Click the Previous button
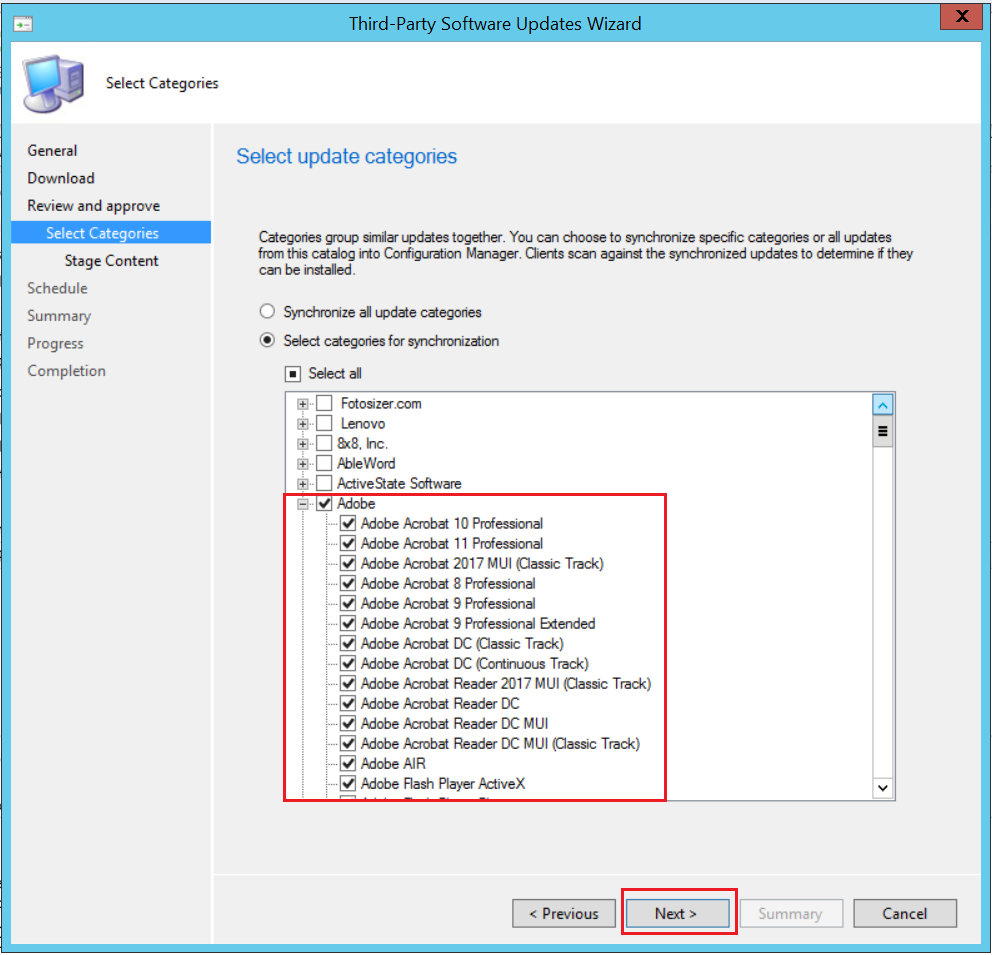Screen dimensions: 992x955 click(564, 914)
